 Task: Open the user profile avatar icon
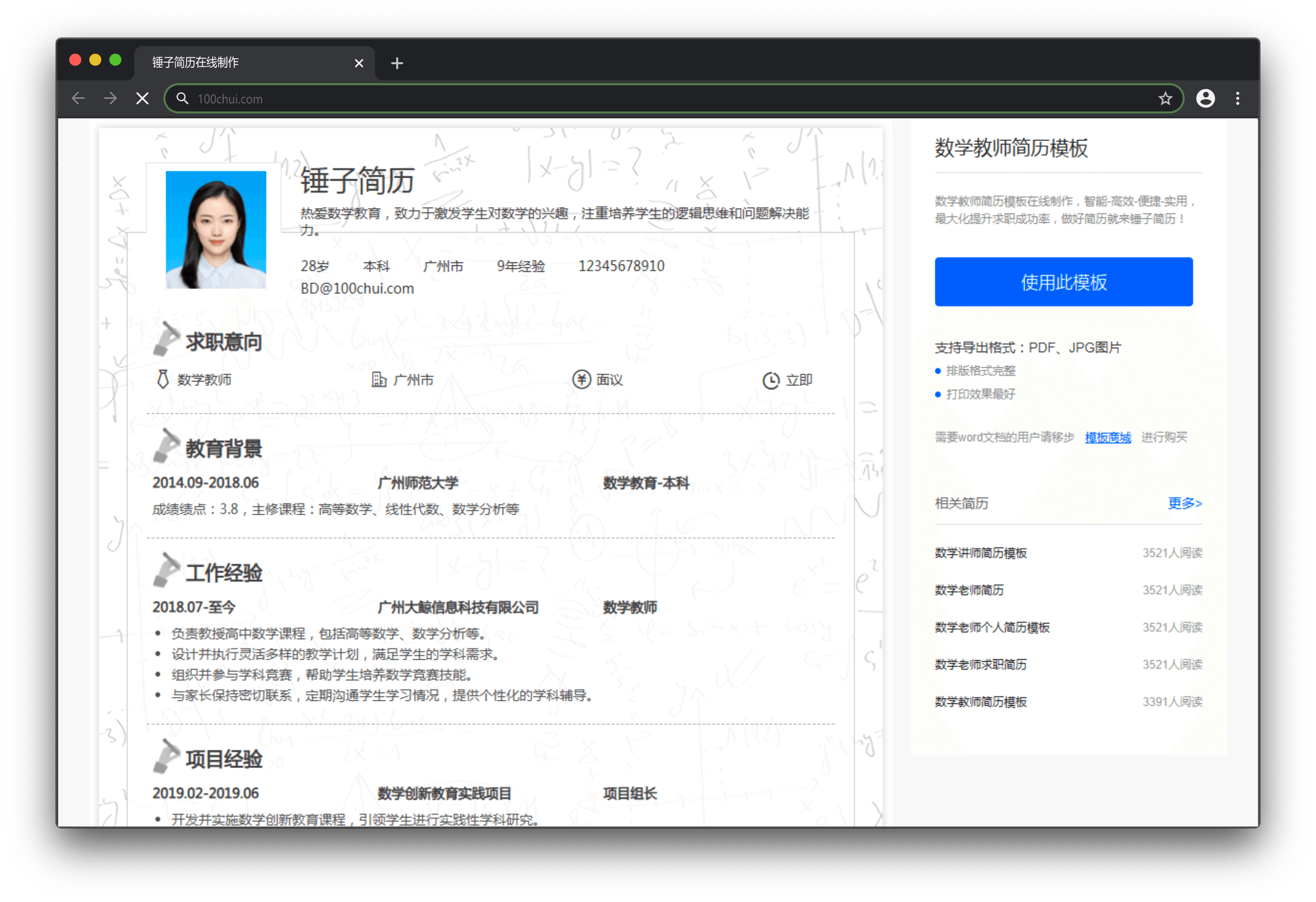(1205, 99)
